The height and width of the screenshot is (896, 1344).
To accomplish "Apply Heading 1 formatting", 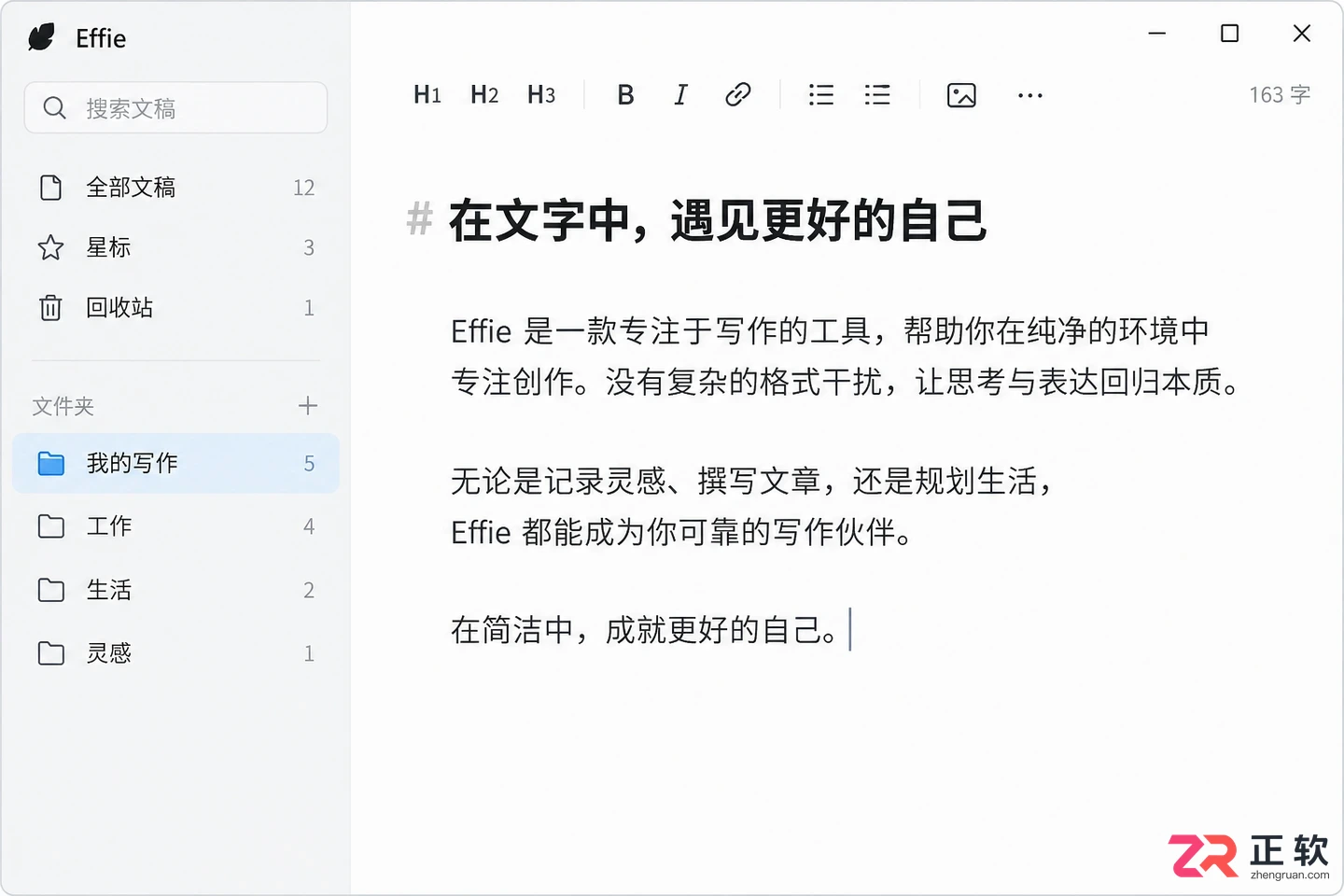I will point(427,94).
